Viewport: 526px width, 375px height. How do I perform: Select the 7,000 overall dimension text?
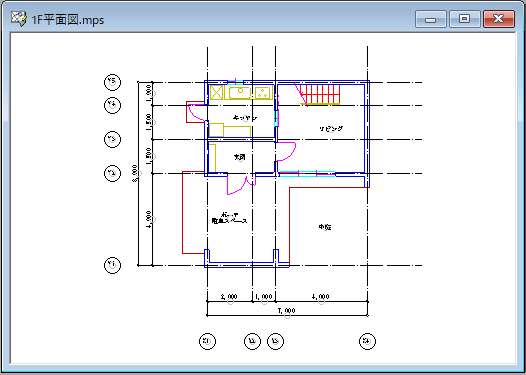[x=286, y=311]
